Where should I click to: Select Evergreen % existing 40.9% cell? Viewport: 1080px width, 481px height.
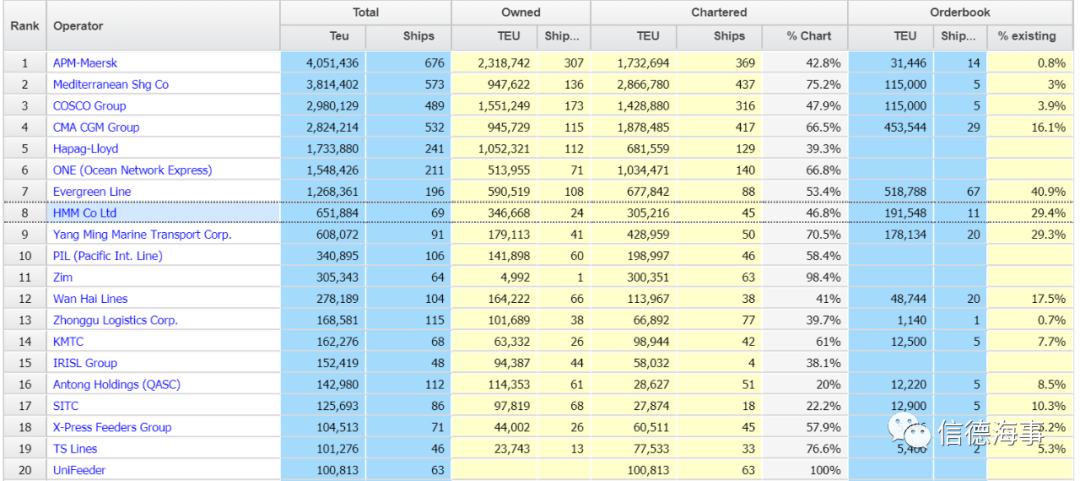coord(1030,191)
